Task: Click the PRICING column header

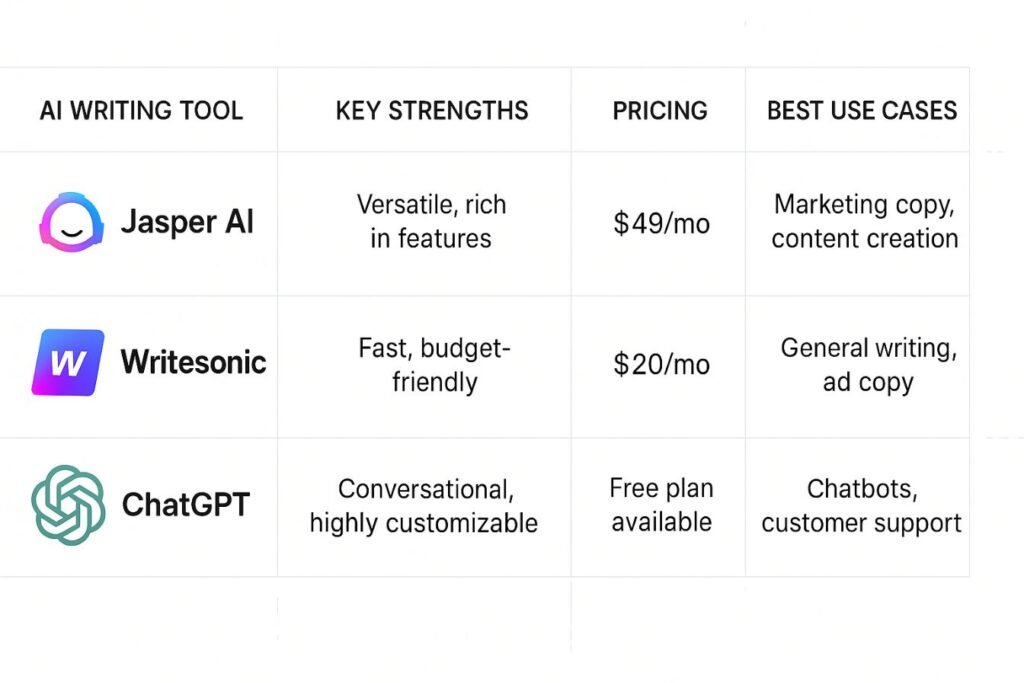Action: pyautogui.click(x=660, y=110)
